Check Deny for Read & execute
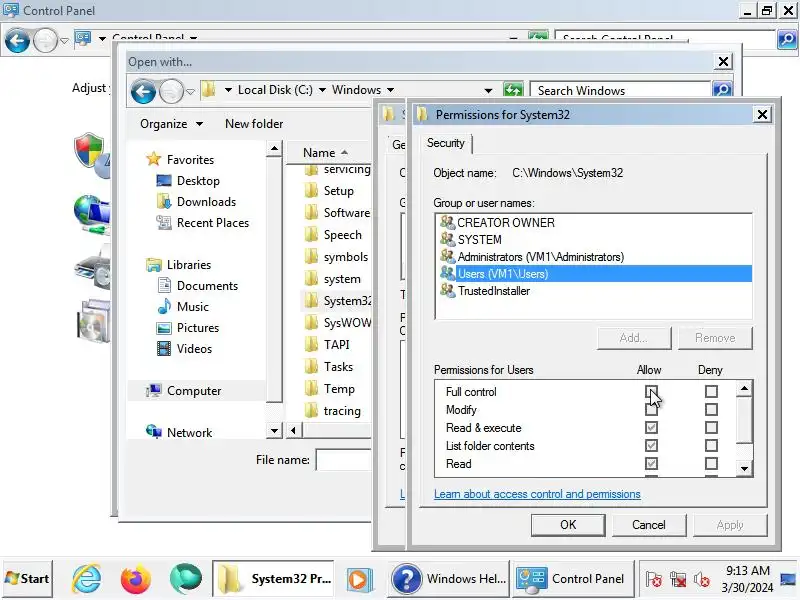Screen dimensions: 800x600 [x=711, y=428]
